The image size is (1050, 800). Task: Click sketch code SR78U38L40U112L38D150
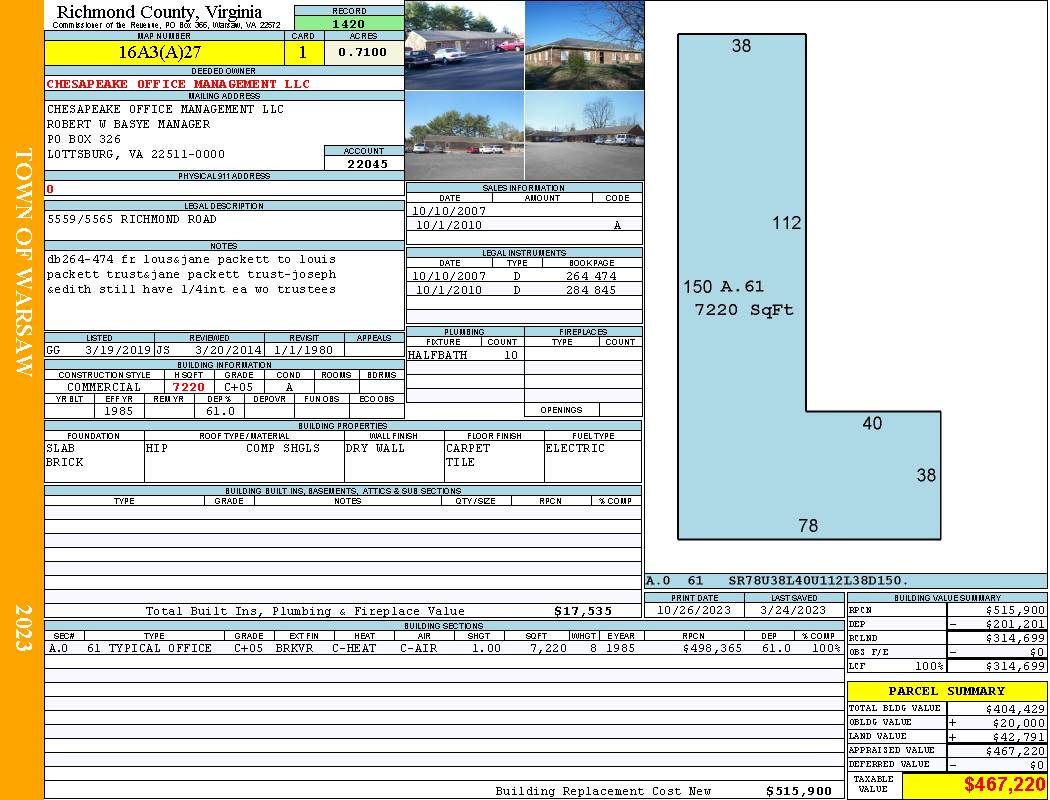tap(818, 580)
